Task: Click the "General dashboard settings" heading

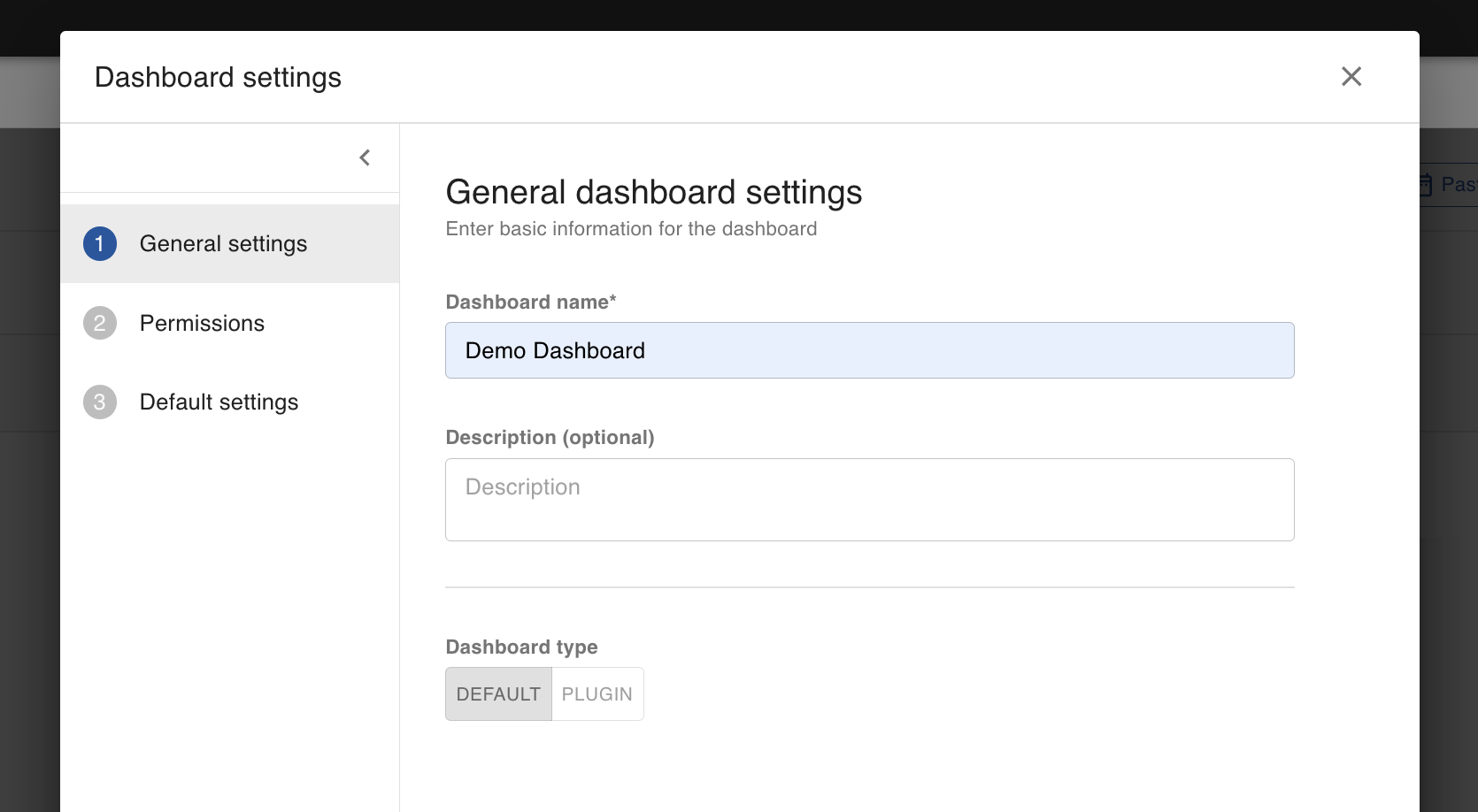Action: click(653, 192)
